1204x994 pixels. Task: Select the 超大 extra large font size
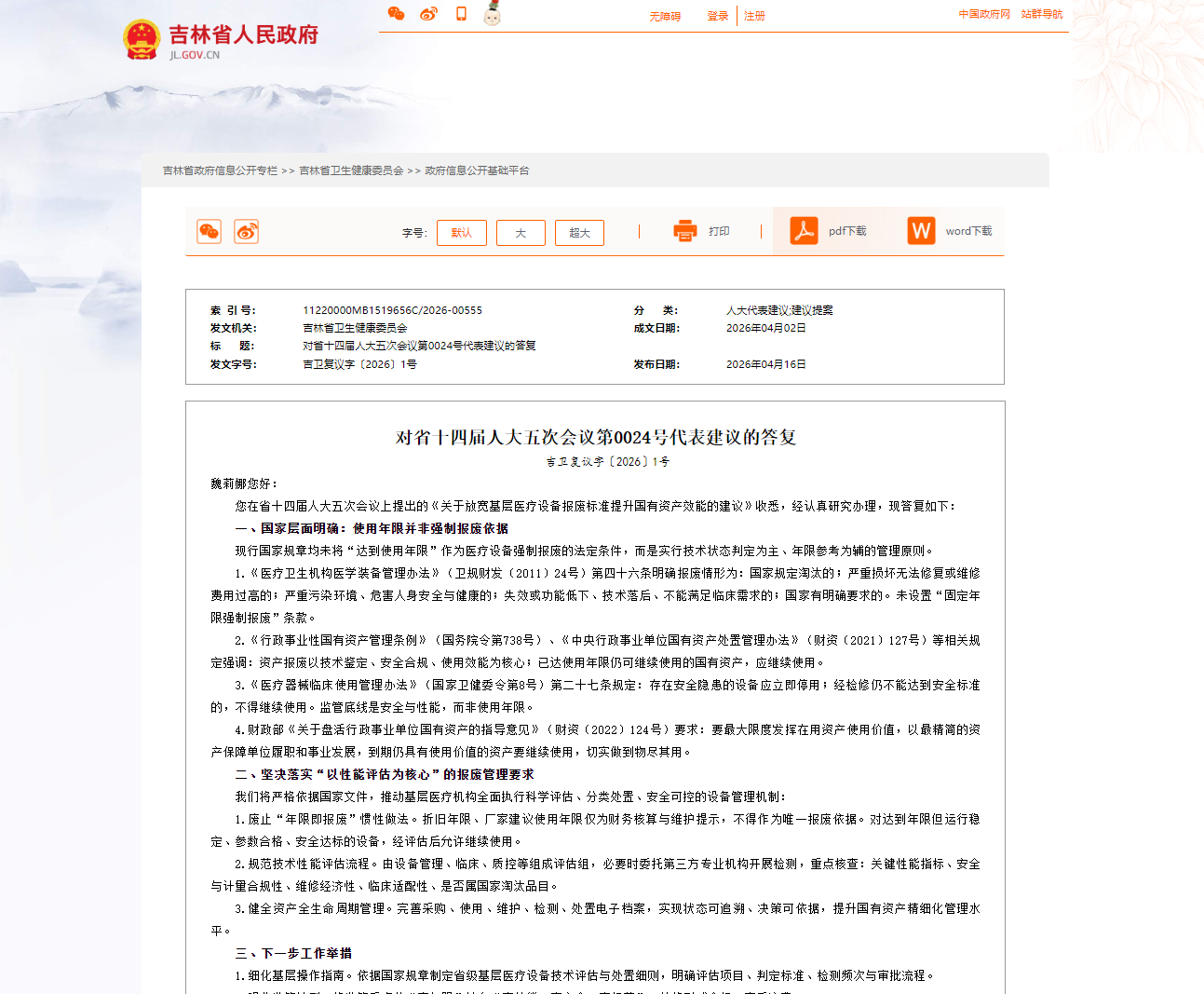tap(579, 233)
